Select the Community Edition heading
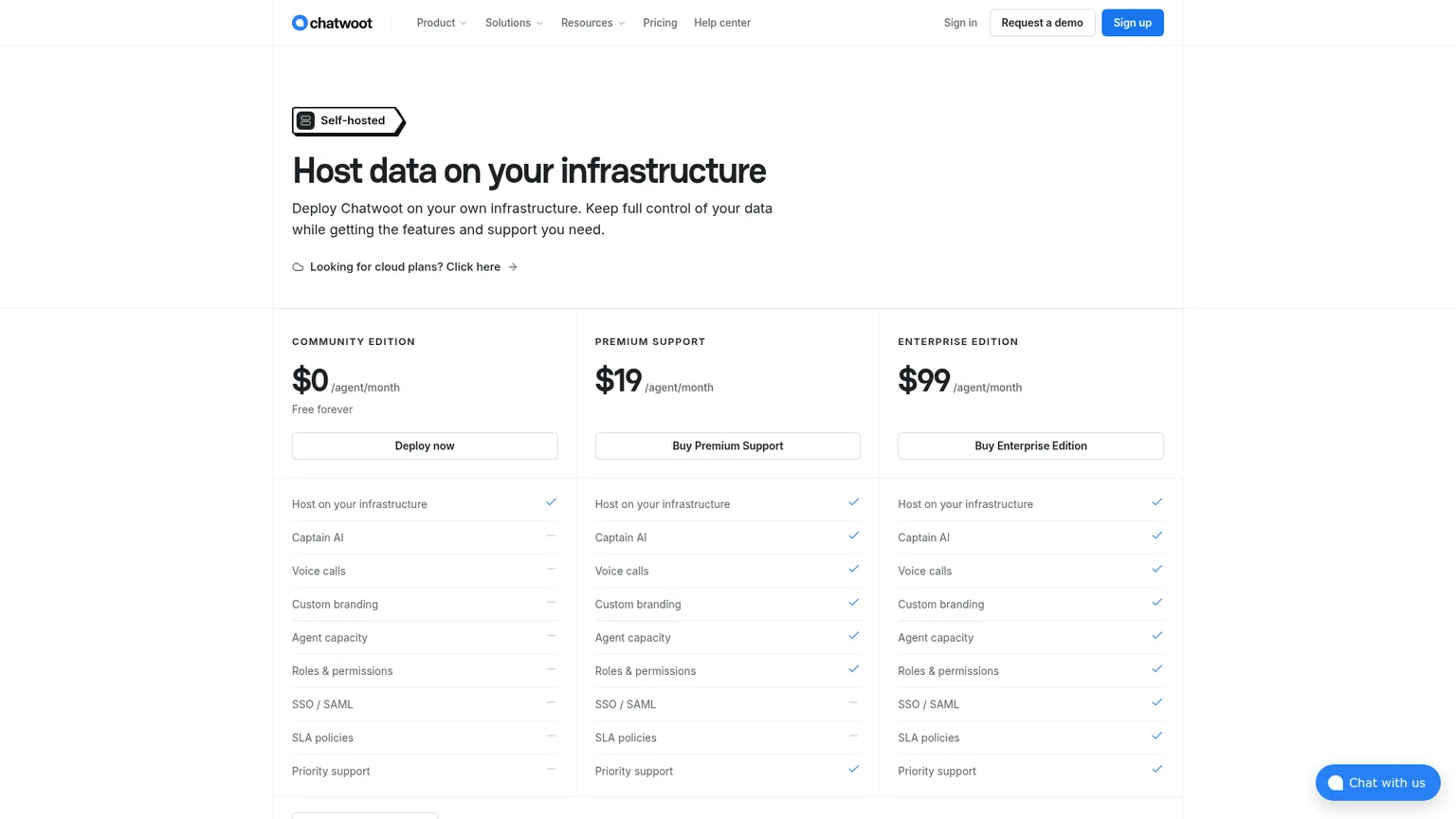 pyautogui.click(x=354, y=341)
